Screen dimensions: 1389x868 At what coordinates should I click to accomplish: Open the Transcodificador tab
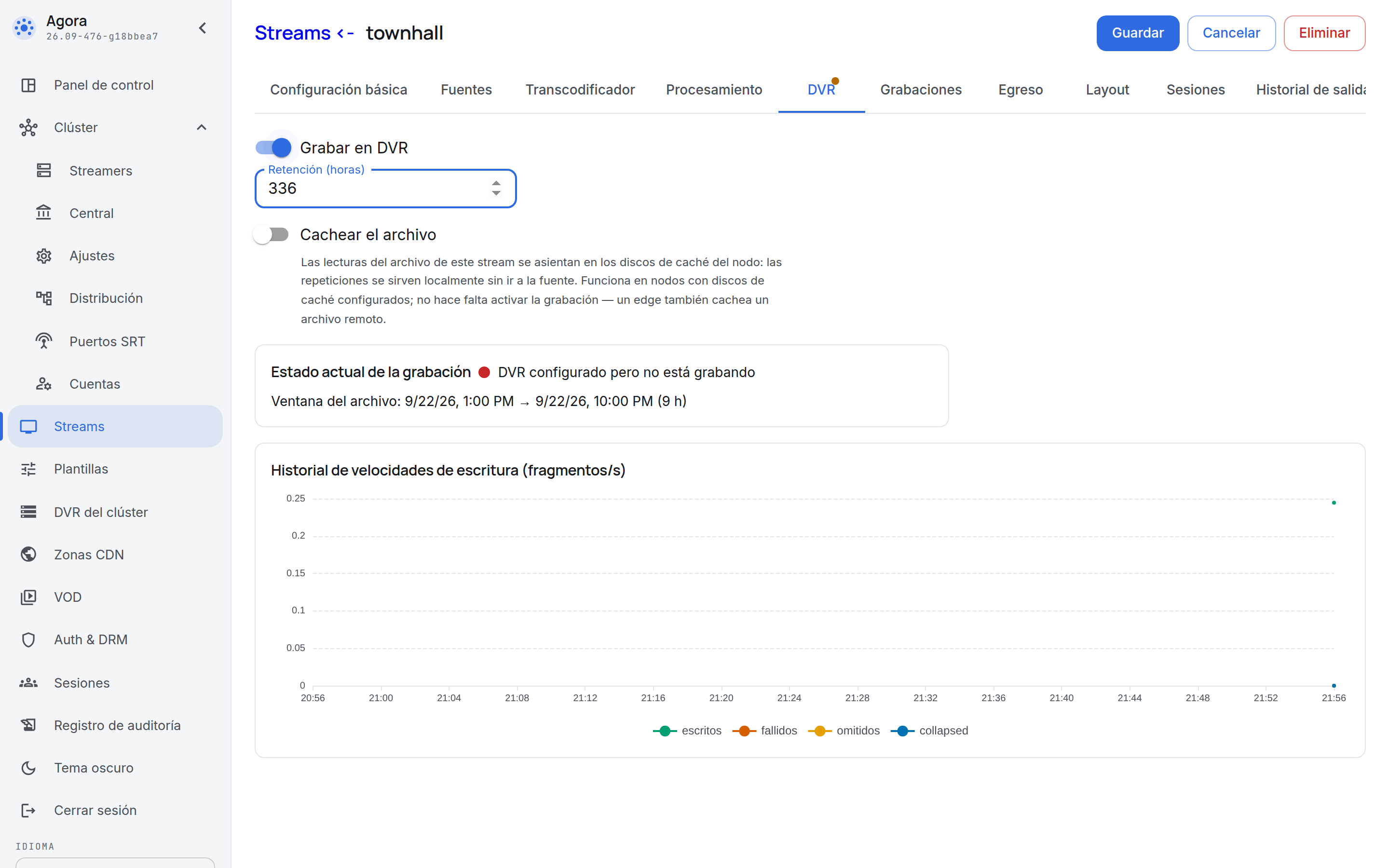[x=580, y=90]
